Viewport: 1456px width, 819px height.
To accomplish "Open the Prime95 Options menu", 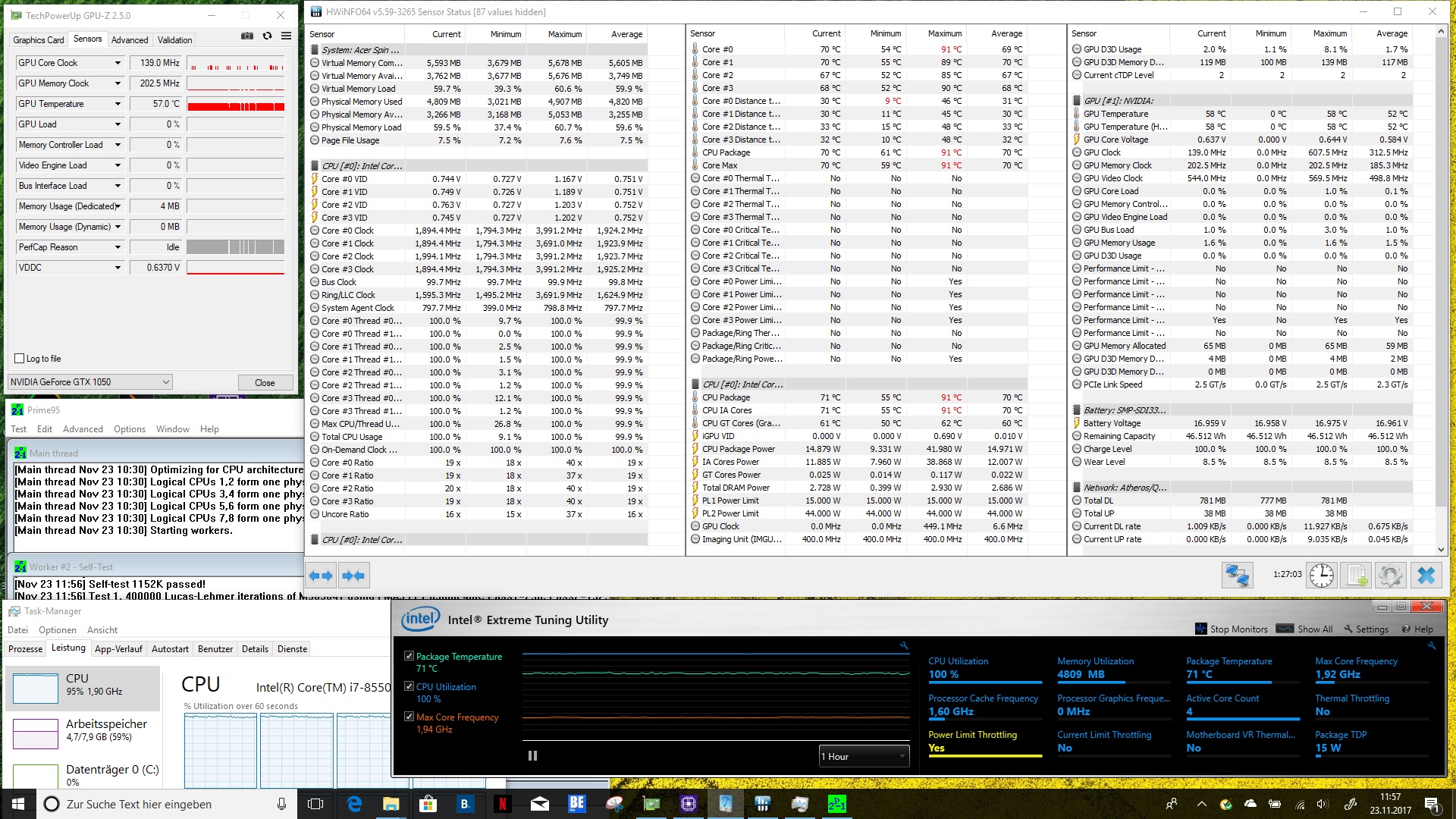I will coord(129,429).
